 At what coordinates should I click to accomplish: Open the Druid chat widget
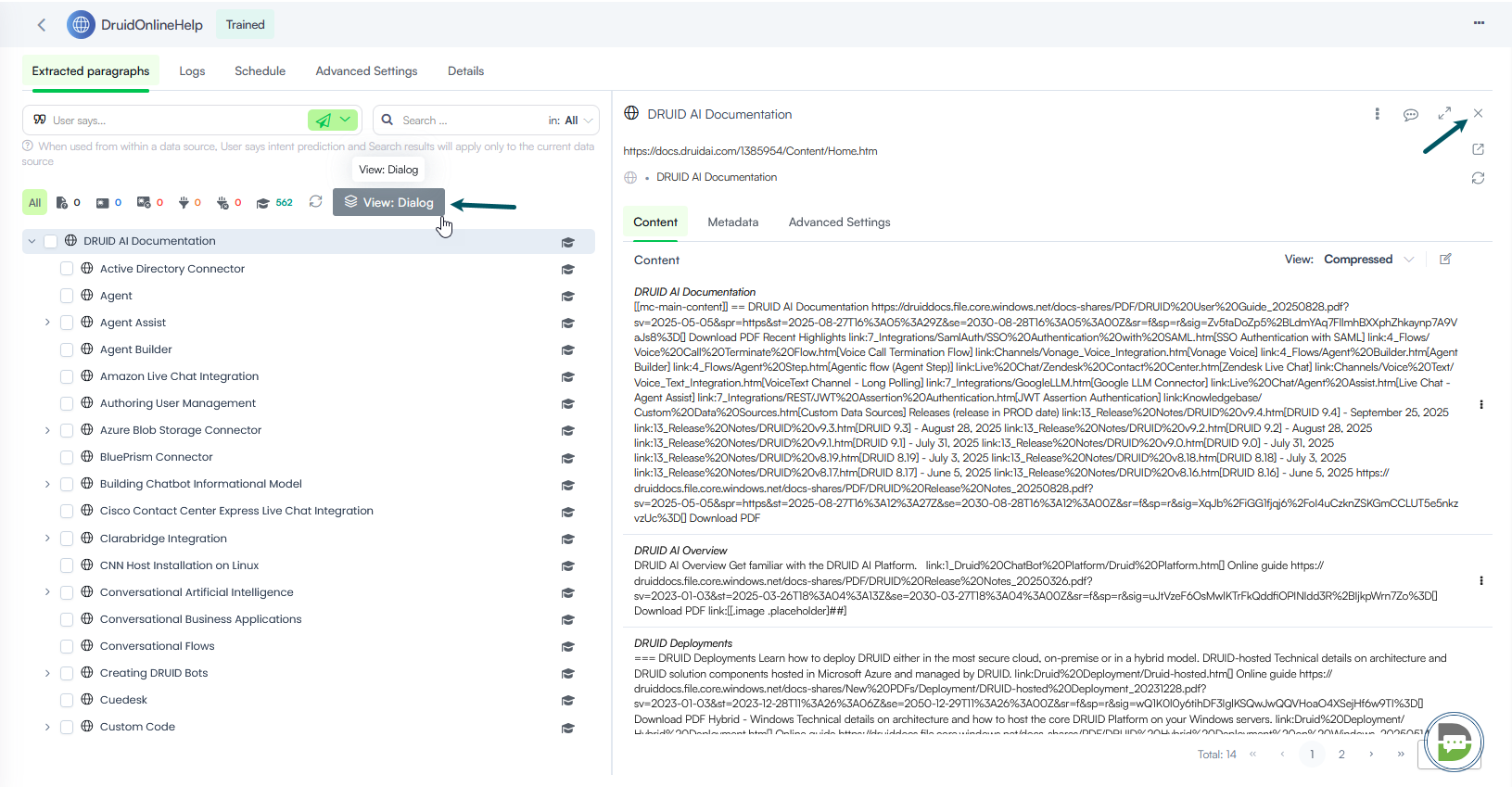point(1454,742)
